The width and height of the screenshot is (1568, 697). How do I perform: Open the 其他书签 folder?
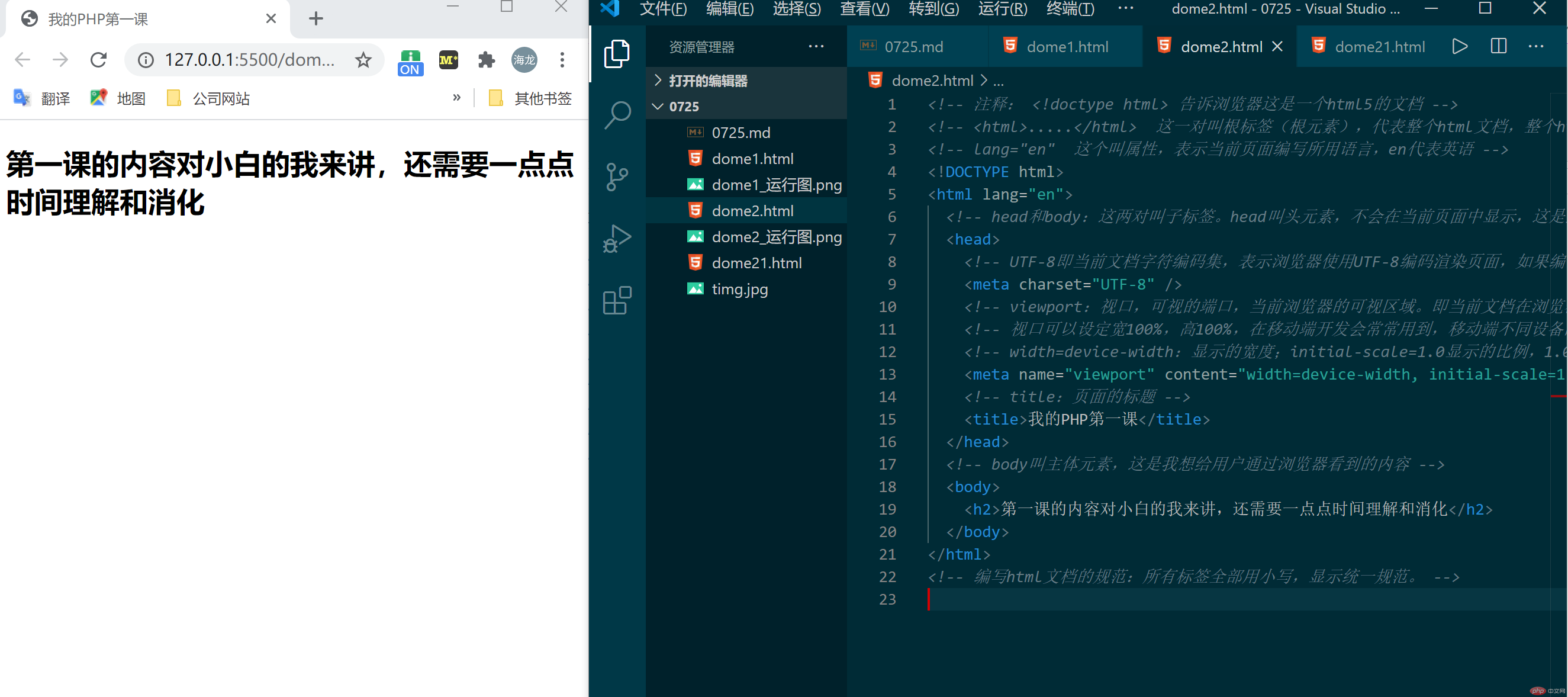(530, 98)
